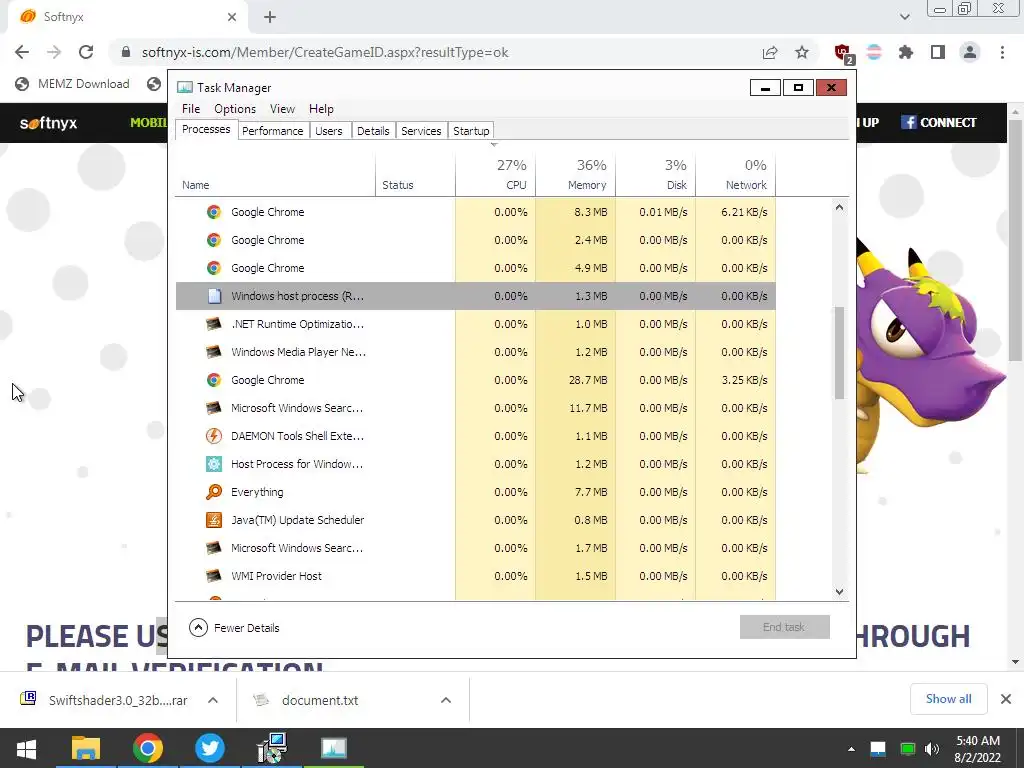Switch to the Users tab

328,131
